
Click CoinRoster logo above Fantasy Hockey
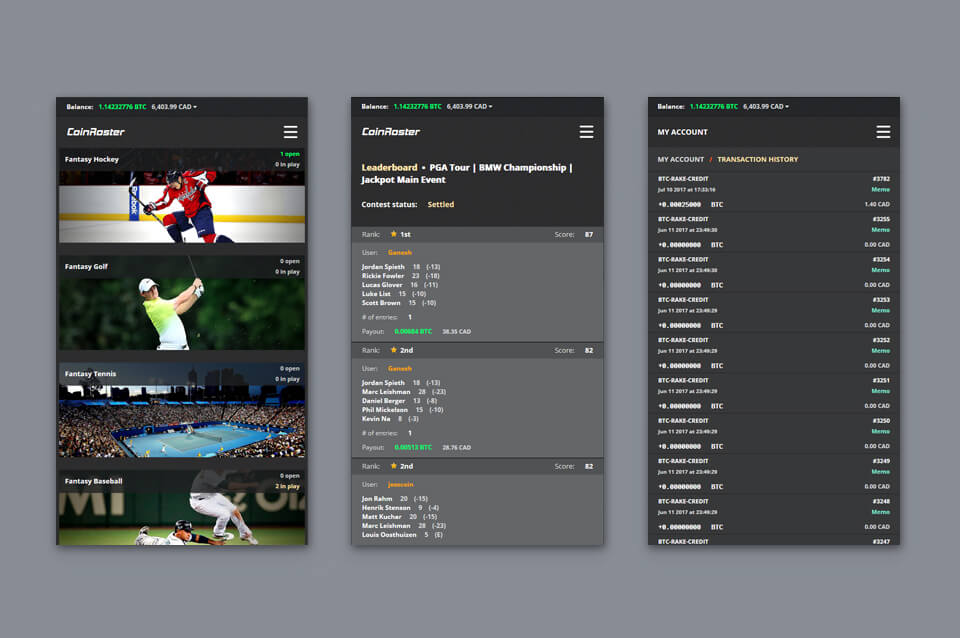click(96, 132)
